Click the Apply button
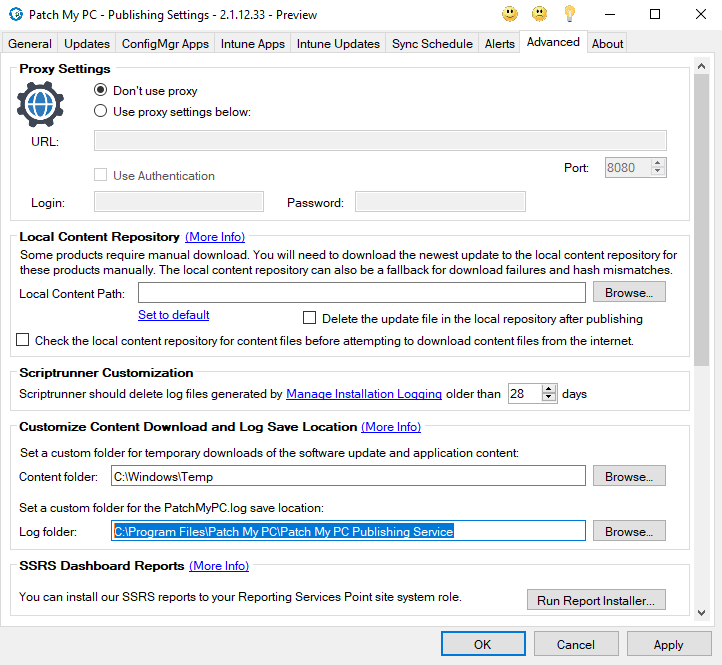Viewport: 722px width, 665px height. [x=669, y=644]
